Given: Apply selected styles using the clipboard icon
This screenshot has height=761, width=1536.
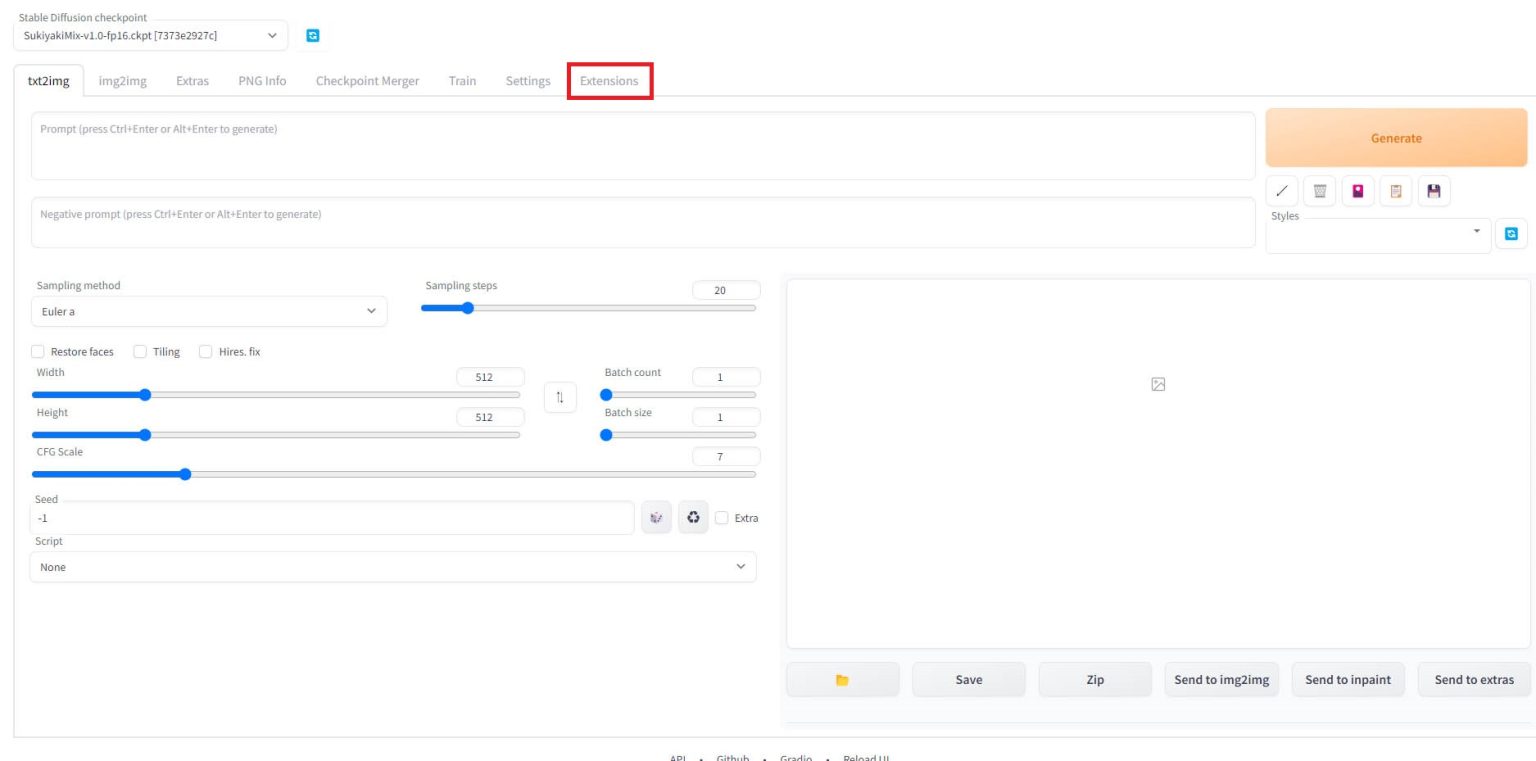Looking at the screenshot, I should tap(1396, 191).
